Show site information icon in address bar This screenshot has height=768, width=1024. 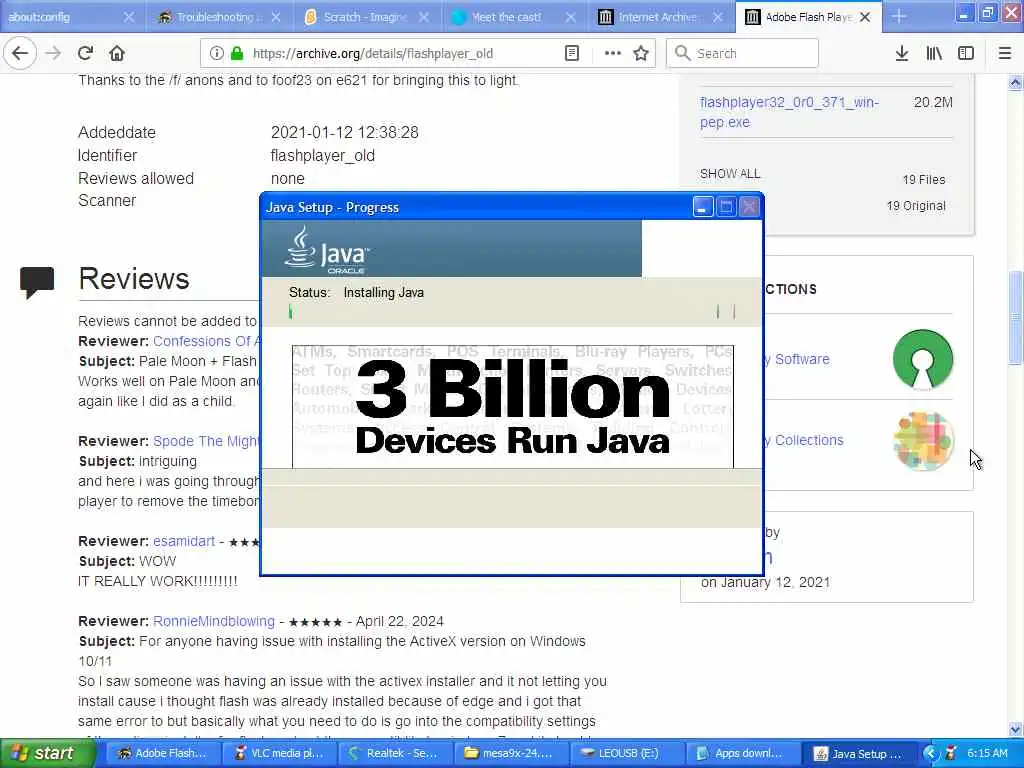(216, 53)
